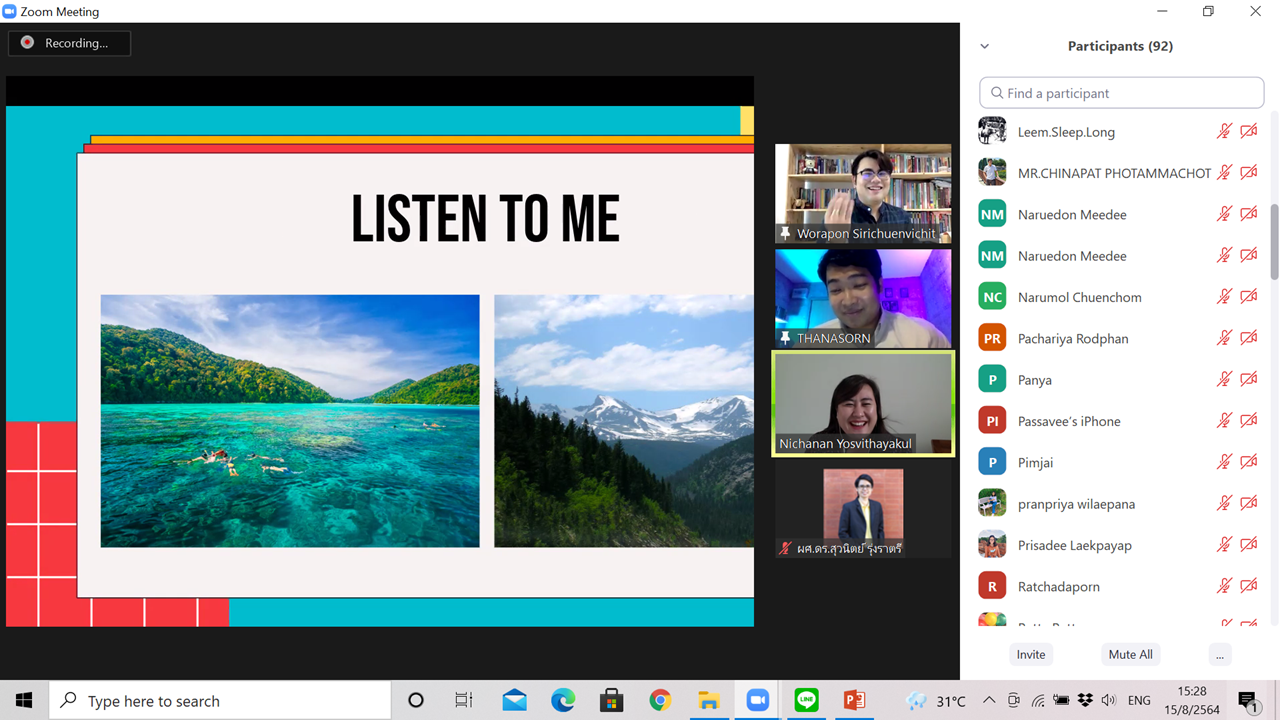
Task: Open PowerPoint from the taskbar
Action: 854,701
